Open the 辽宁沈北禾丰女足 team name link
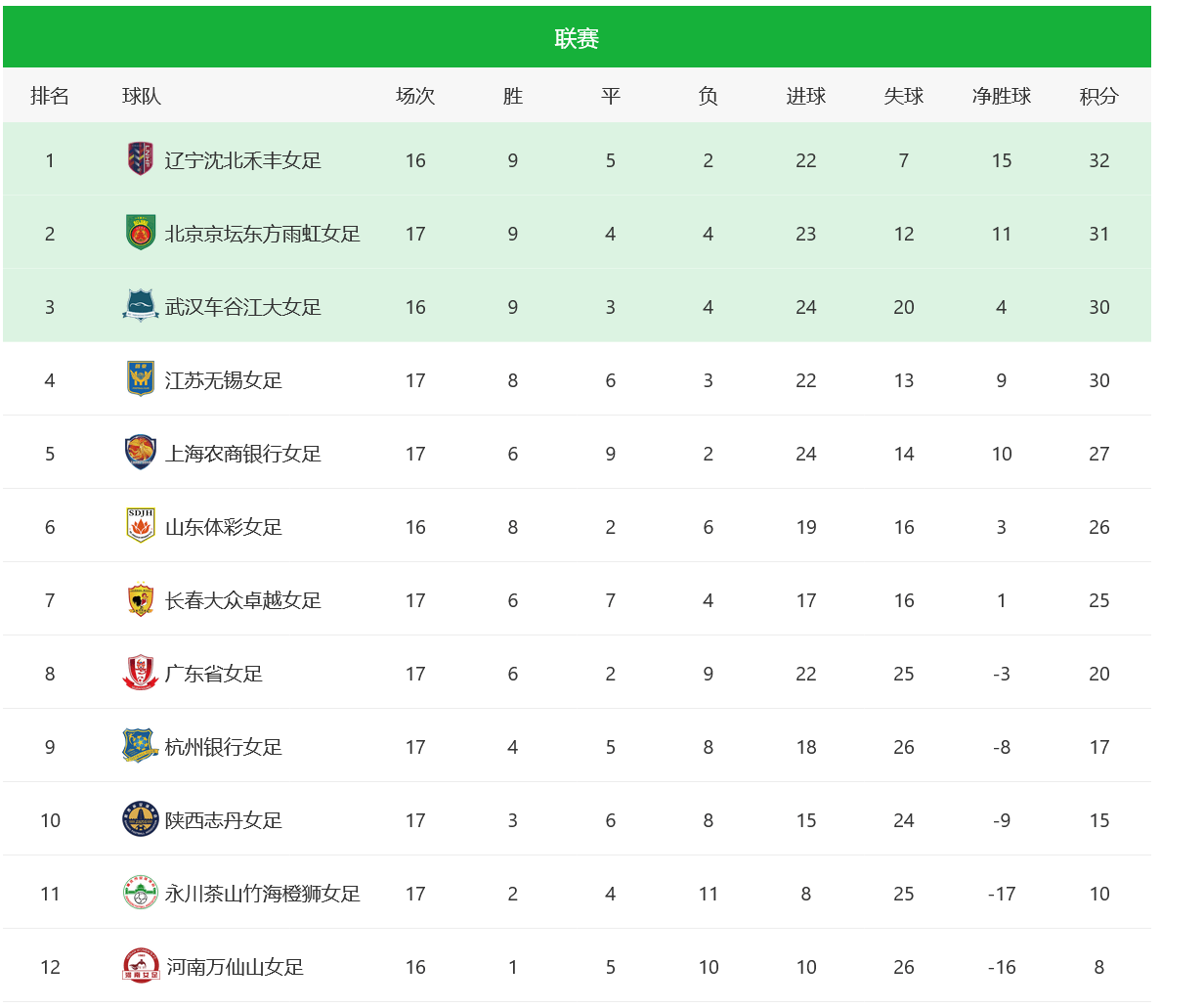Image resolution: width=1204 pixels, height=1008 pixels. coord(243,160)
